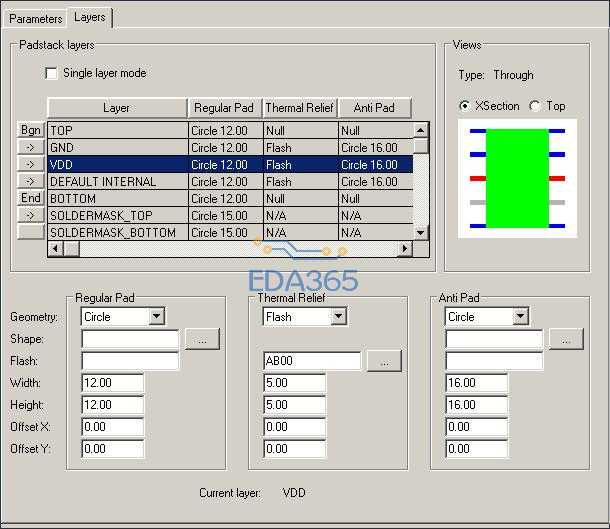Viewport: 610px width, 529px height.
Task: Select the Top view radio button
Action: click(535, 106)
